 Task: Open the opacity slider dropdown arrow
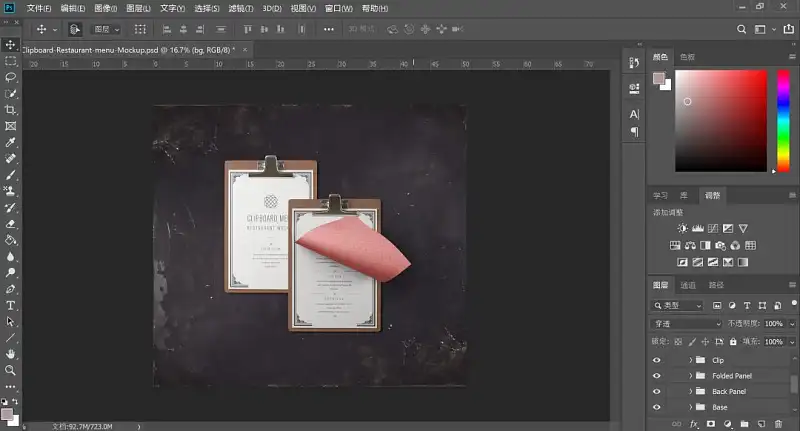792,324
